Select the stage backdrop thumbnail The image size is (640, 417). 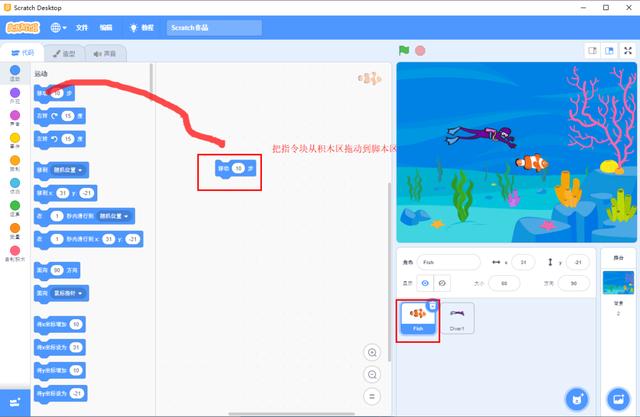tap(618, 282)
